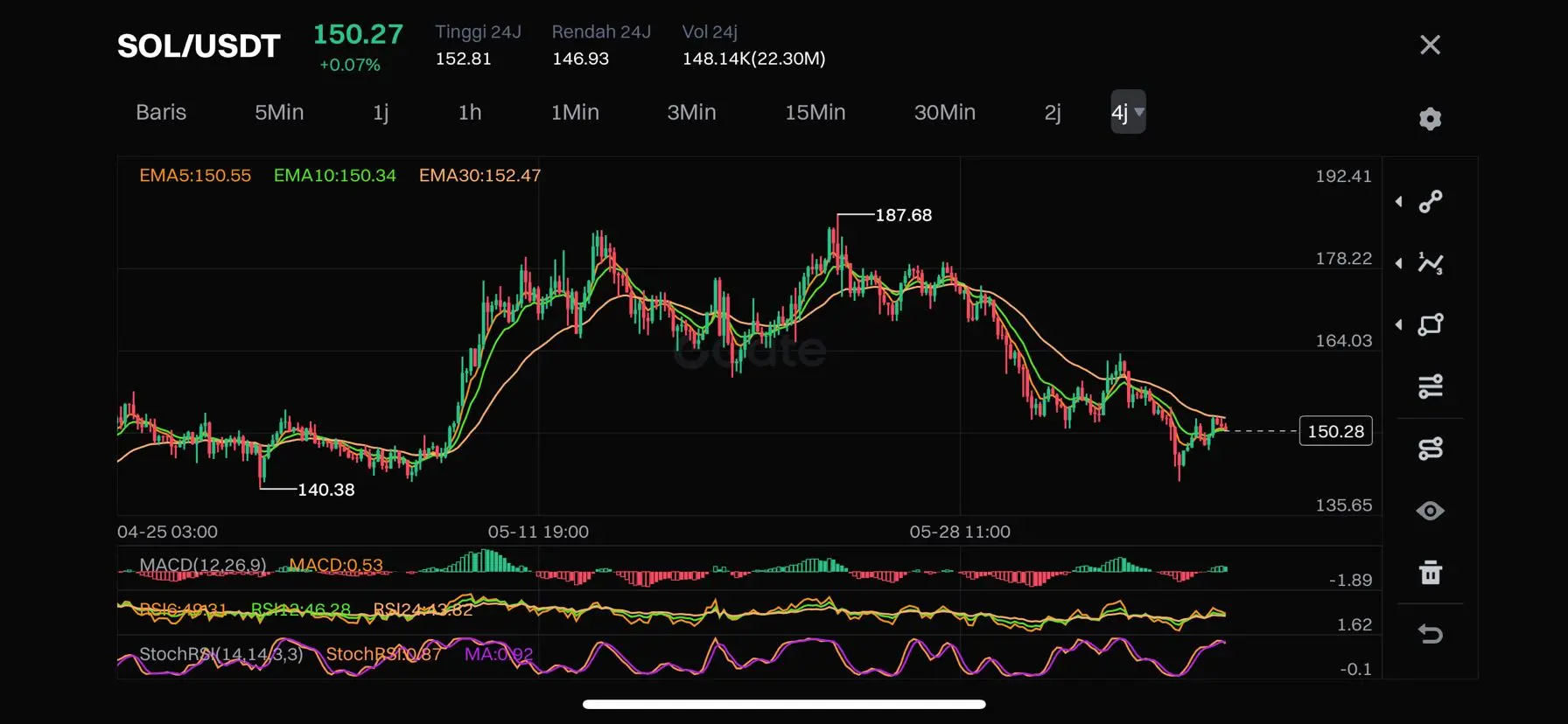Close the SOL/USDT chart view
Image resolution: width=1568 pixels, height=724 pixels.
pyautogui.click(x=1430, y=45)
